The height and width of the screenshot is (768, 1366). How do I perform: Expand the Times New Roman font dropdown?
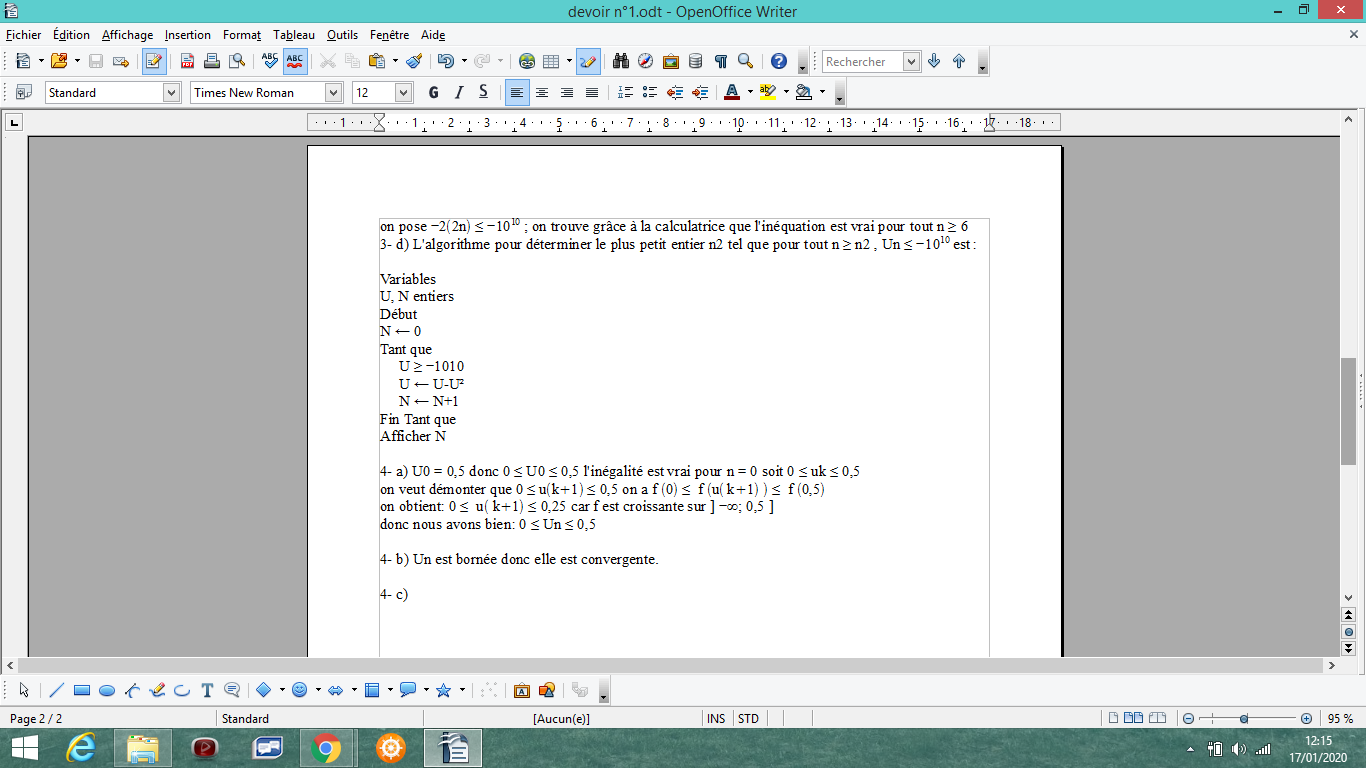pyautogui.click(x=333, y=92)
